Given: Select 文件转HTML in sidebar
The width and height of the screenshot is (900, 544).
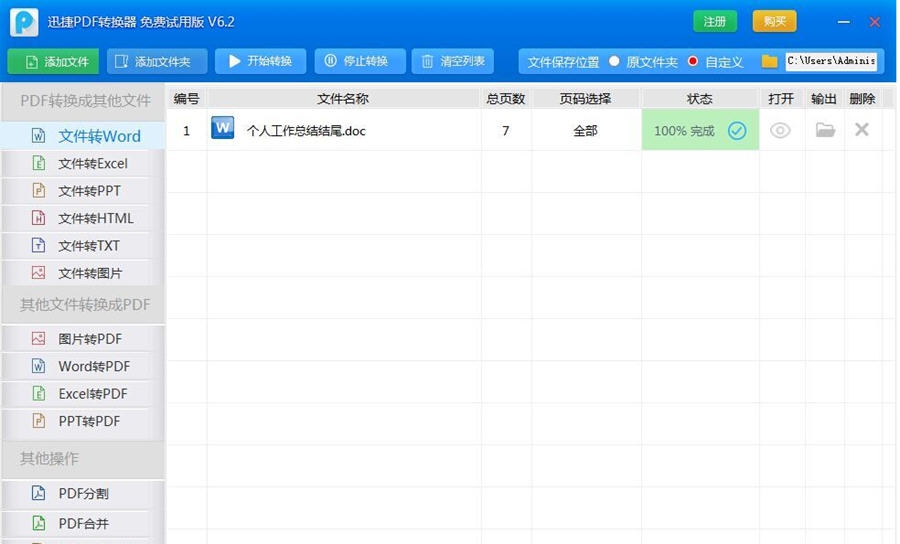Looking at the screenshot, I should (84, 218).
